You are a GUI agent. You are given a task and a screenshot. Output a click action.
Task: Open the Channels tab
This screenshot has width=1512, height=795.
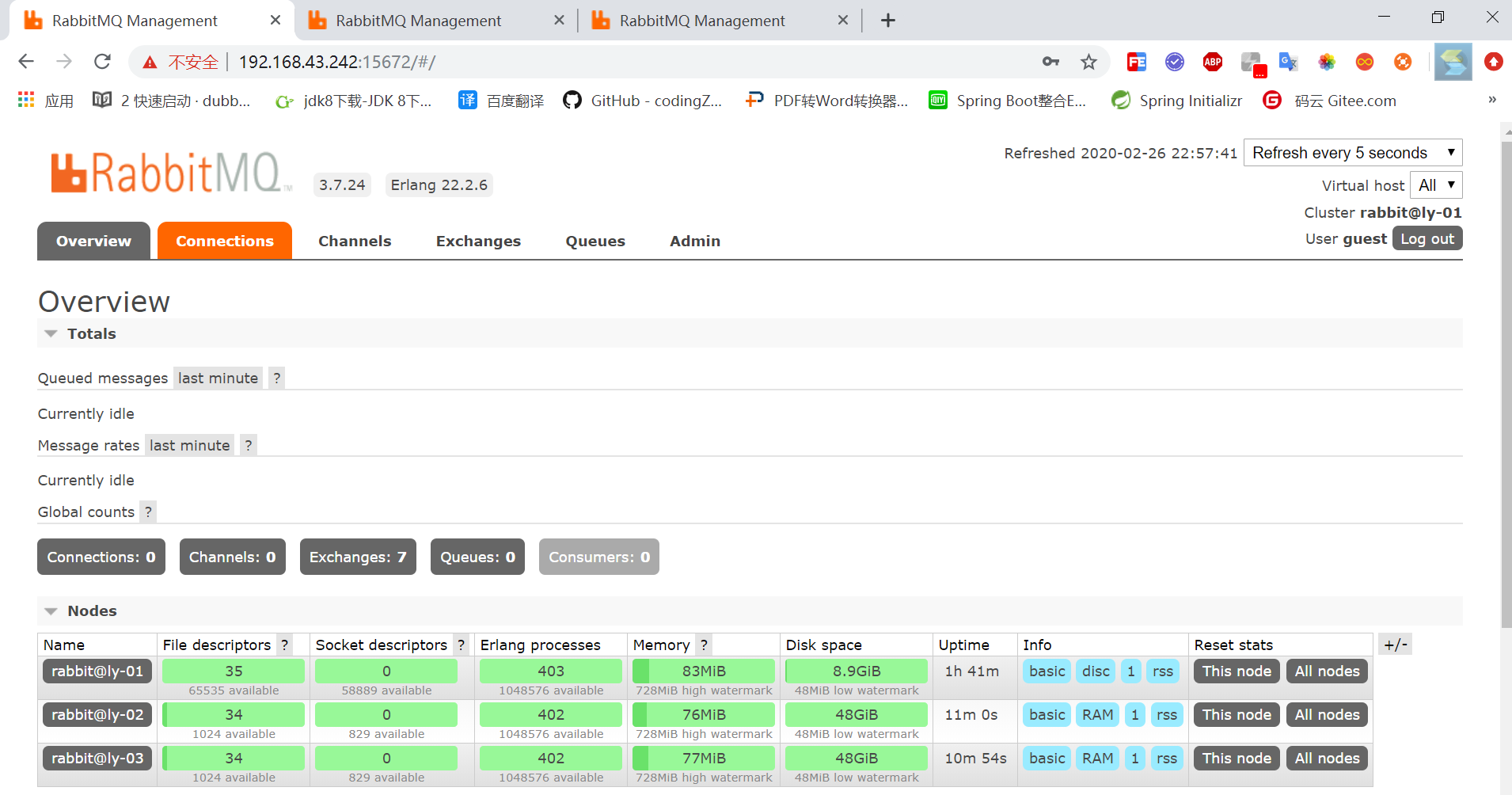(355, 241)
